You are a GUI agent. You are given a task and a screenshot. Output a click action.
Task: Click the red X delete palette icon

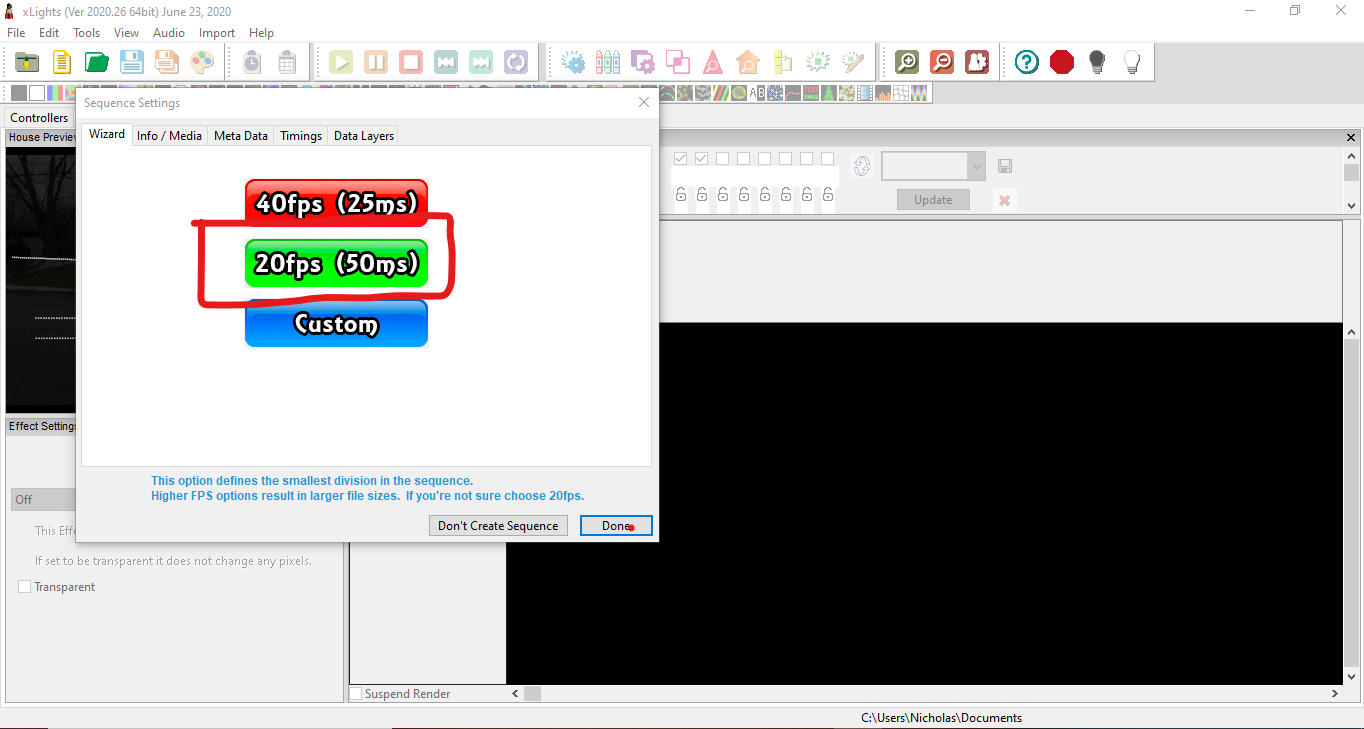click(1004, 200)
